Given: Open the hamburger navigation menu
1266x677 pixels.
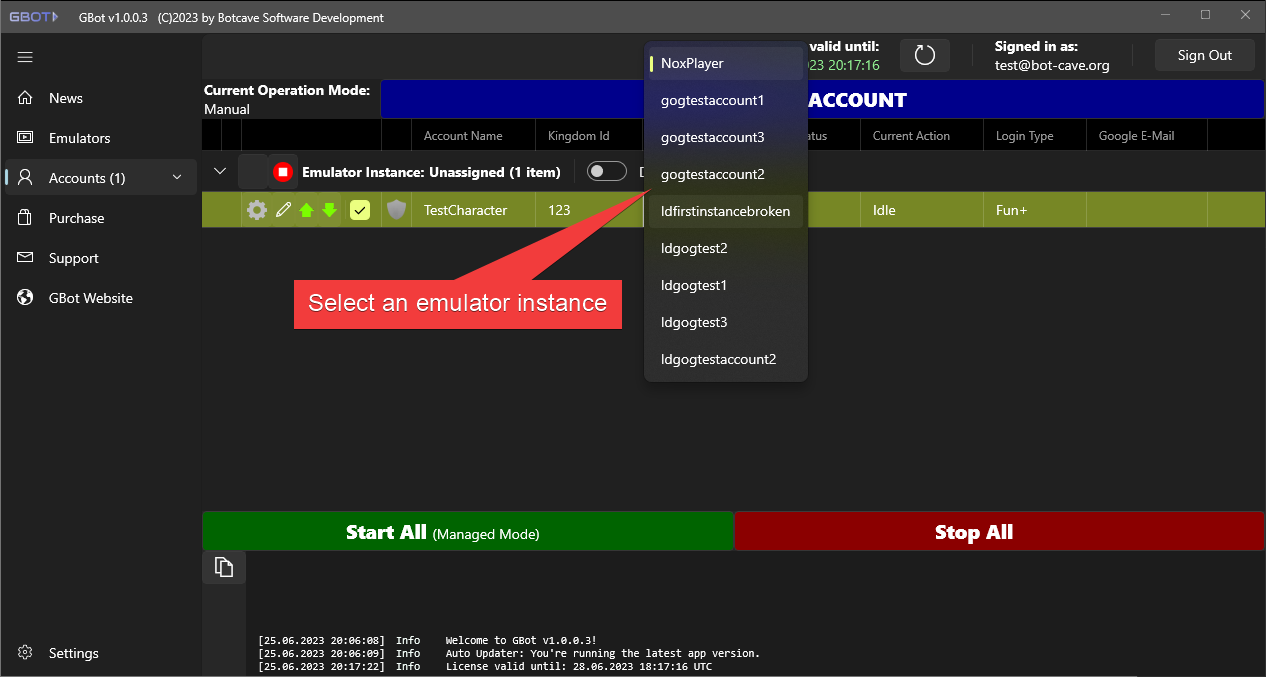Looking at the screenshot, I should pos(25,57).
